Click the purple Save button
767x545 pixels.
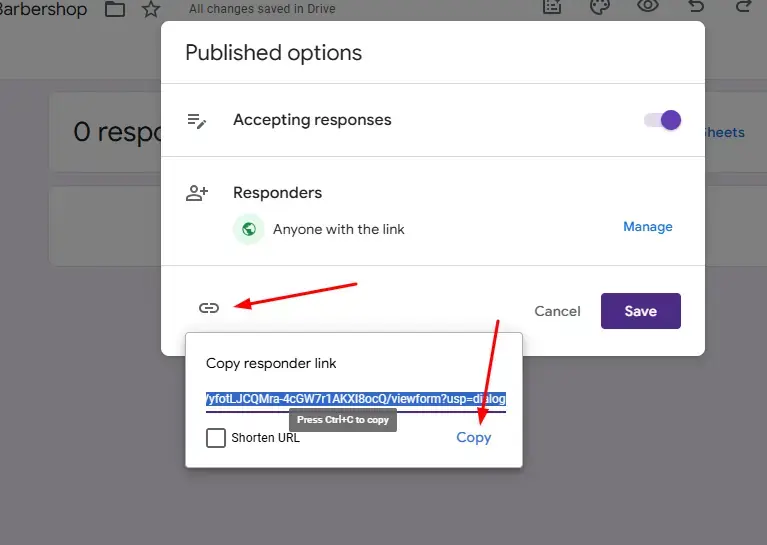click(x=641, y=311)
